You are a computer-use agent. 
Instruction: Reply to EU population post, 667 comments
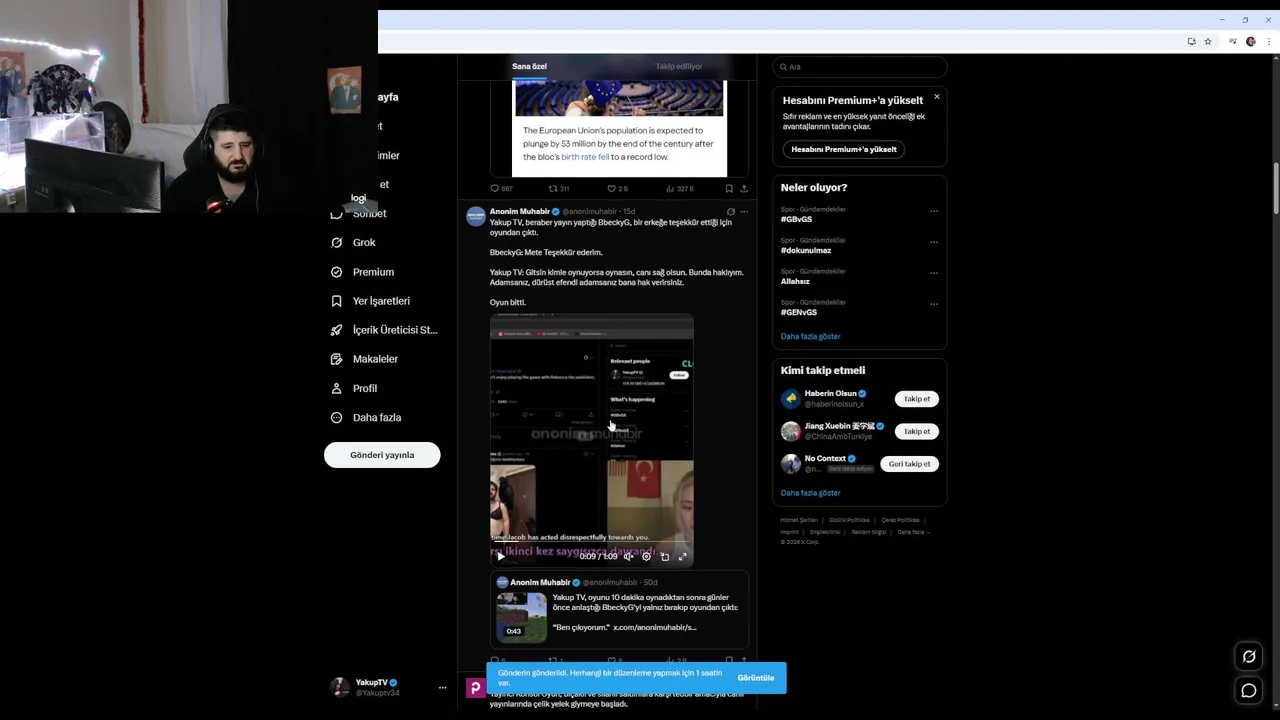(501, 188)
